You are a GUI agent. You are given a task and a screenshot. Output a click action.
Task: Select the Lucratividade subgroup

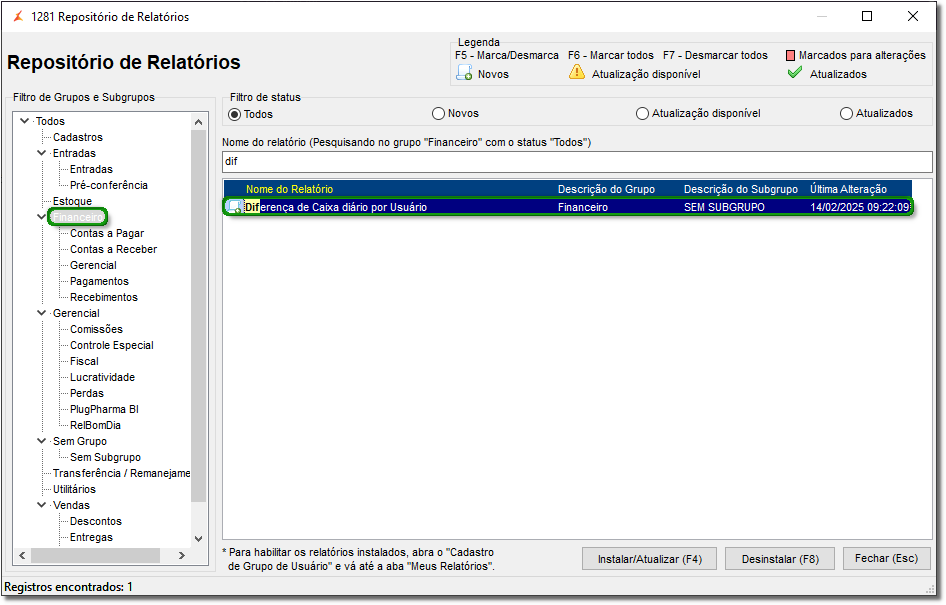pos(103,377)
